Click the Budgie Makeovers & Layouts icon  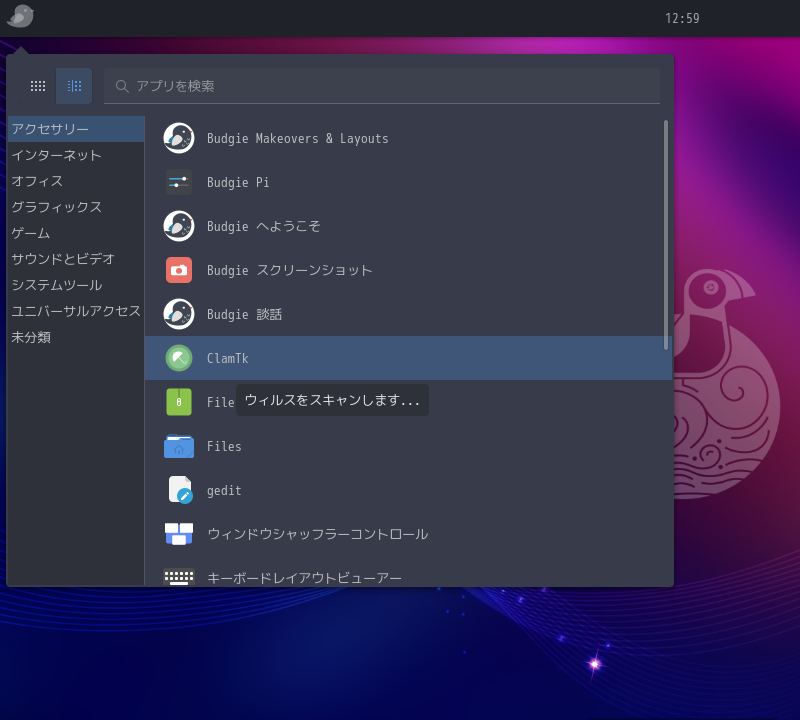[179, 138]
